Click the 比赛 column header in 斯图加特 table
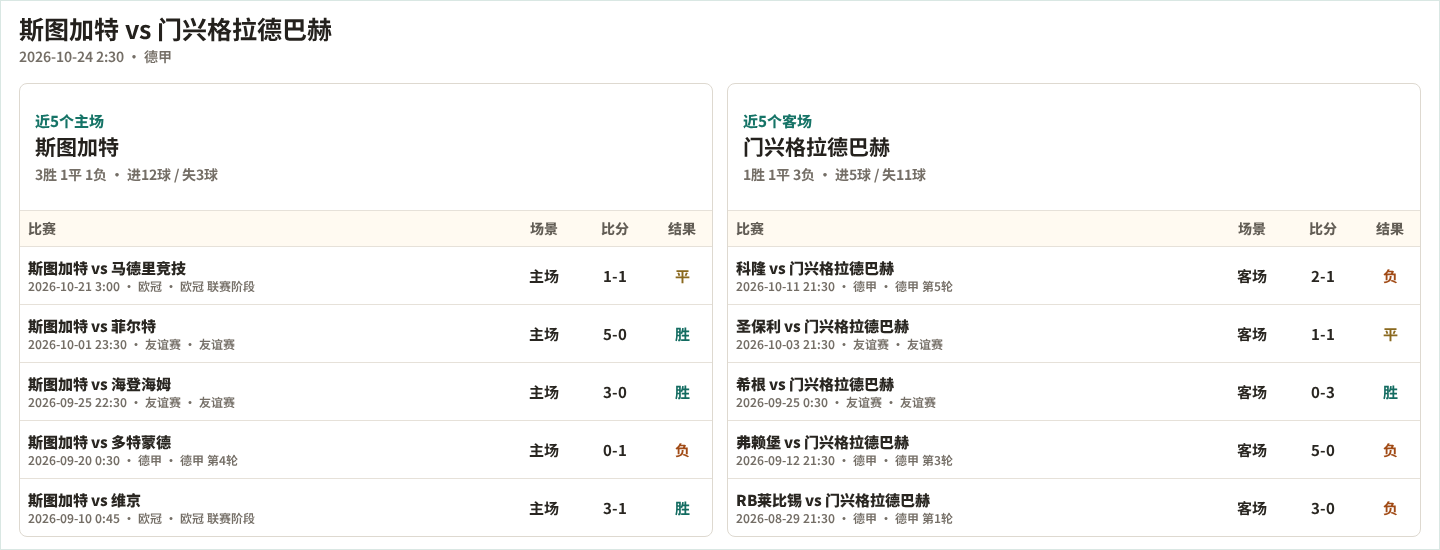The height and width of the screenshot is (550, 1440). (42, 229)
